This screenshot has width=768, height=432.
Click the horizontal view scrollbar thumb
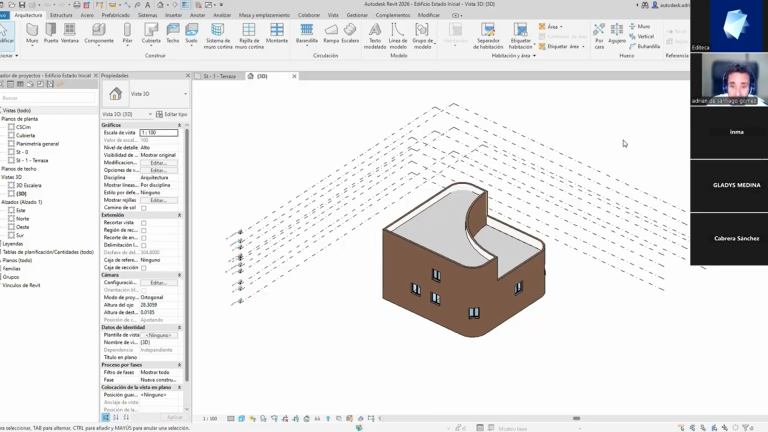pyautogui.click(x=576, y=418)
